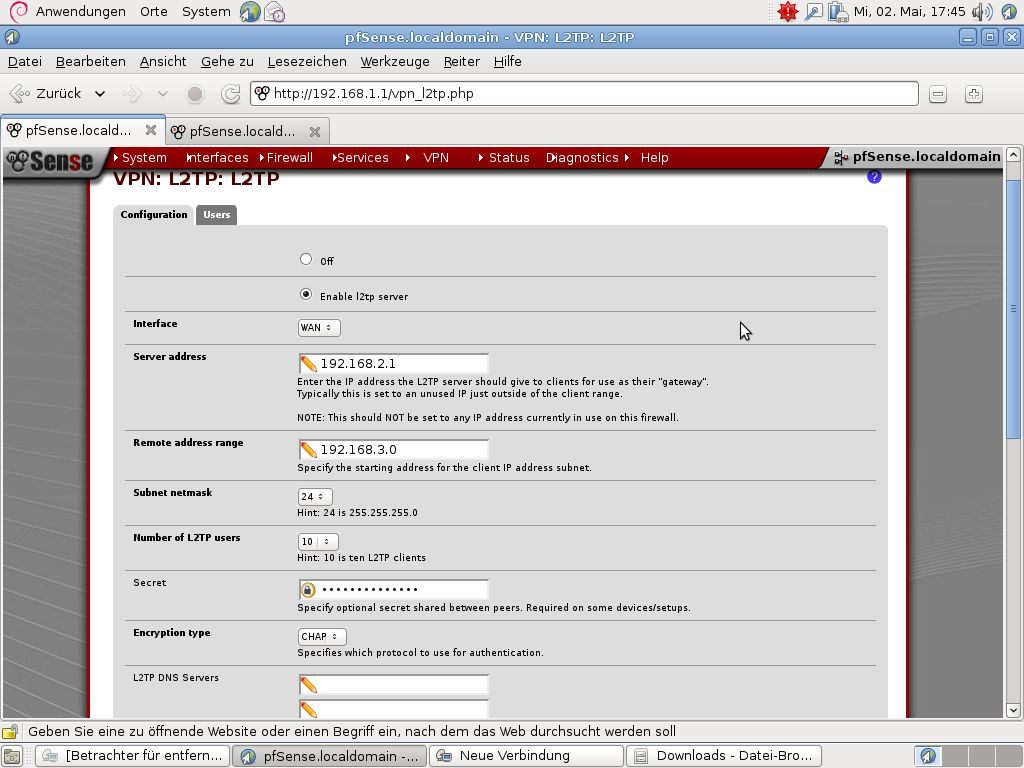Screen dimensions: 1024x768
Task: Expand pfSense Diagnostics menu
Action: (x=582, y=157)
